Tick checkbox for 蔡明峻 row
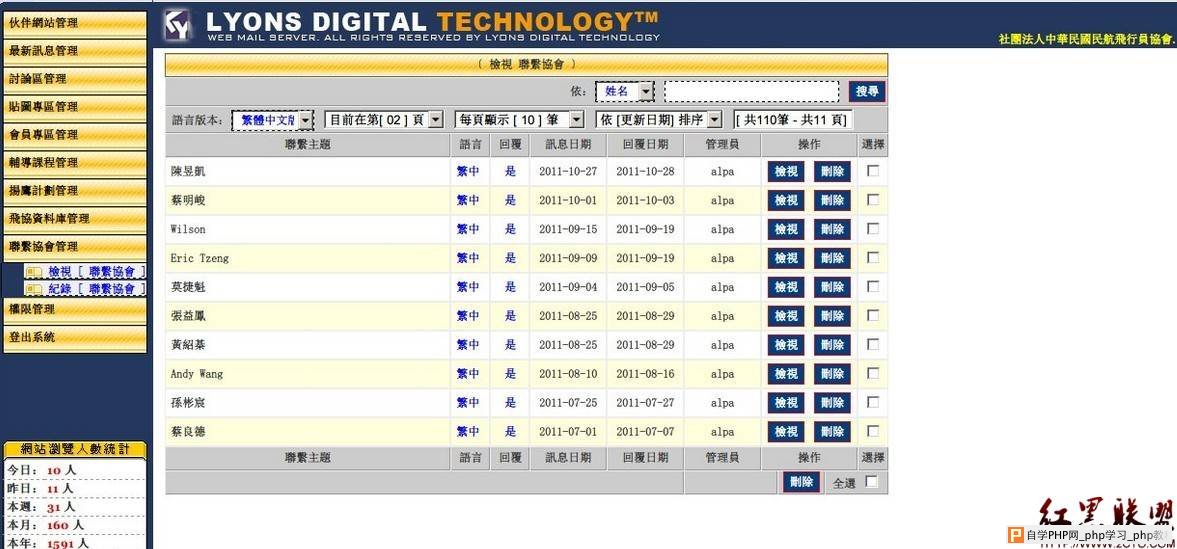 tap(872, 200)
